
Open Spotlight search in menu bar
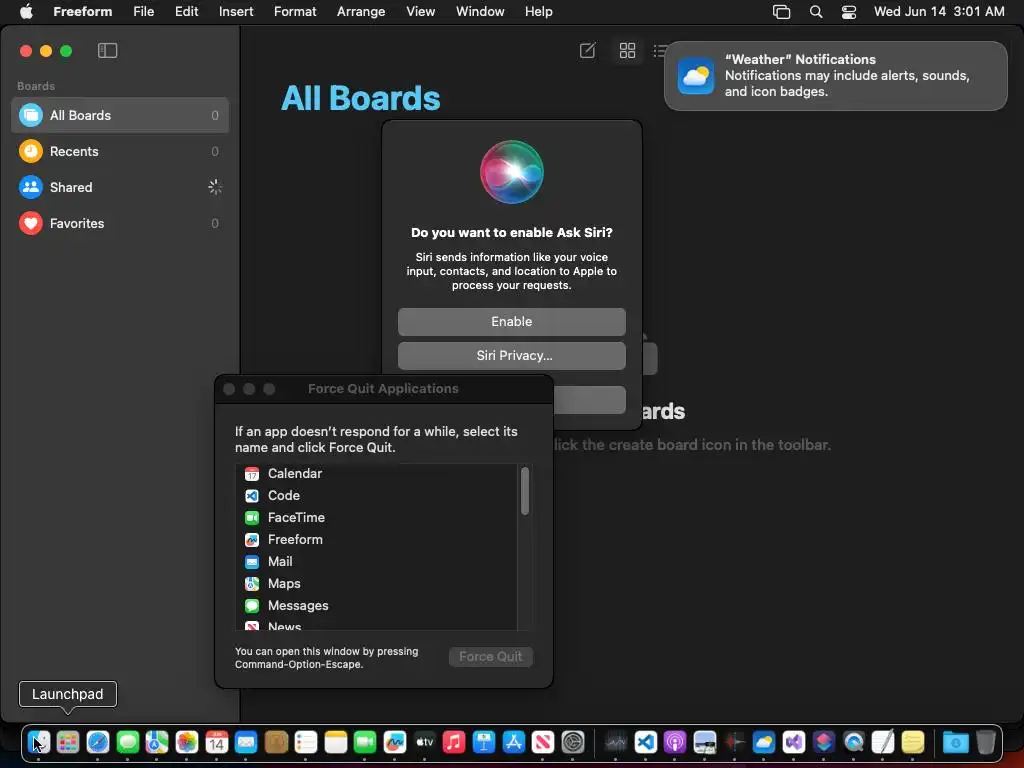816,12
